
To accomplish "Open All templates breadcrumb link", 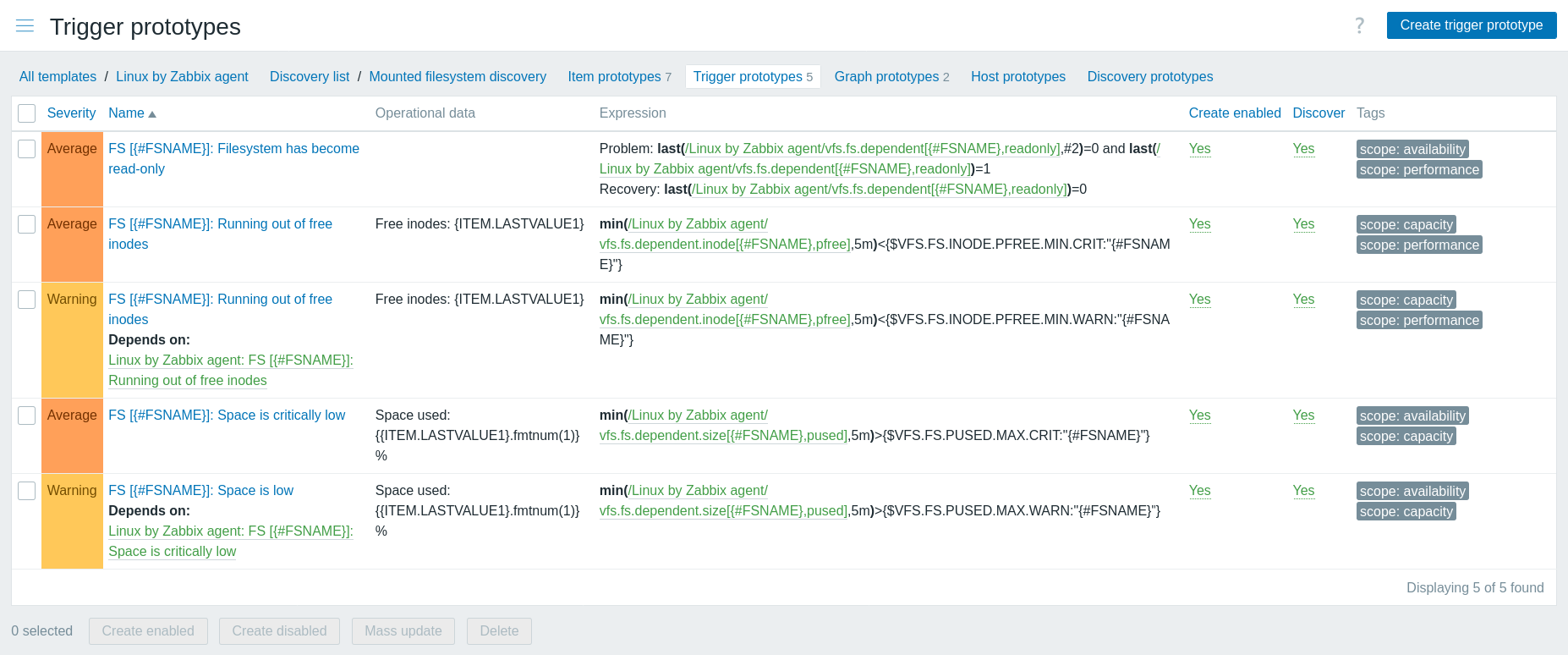I will coord(58,77).
